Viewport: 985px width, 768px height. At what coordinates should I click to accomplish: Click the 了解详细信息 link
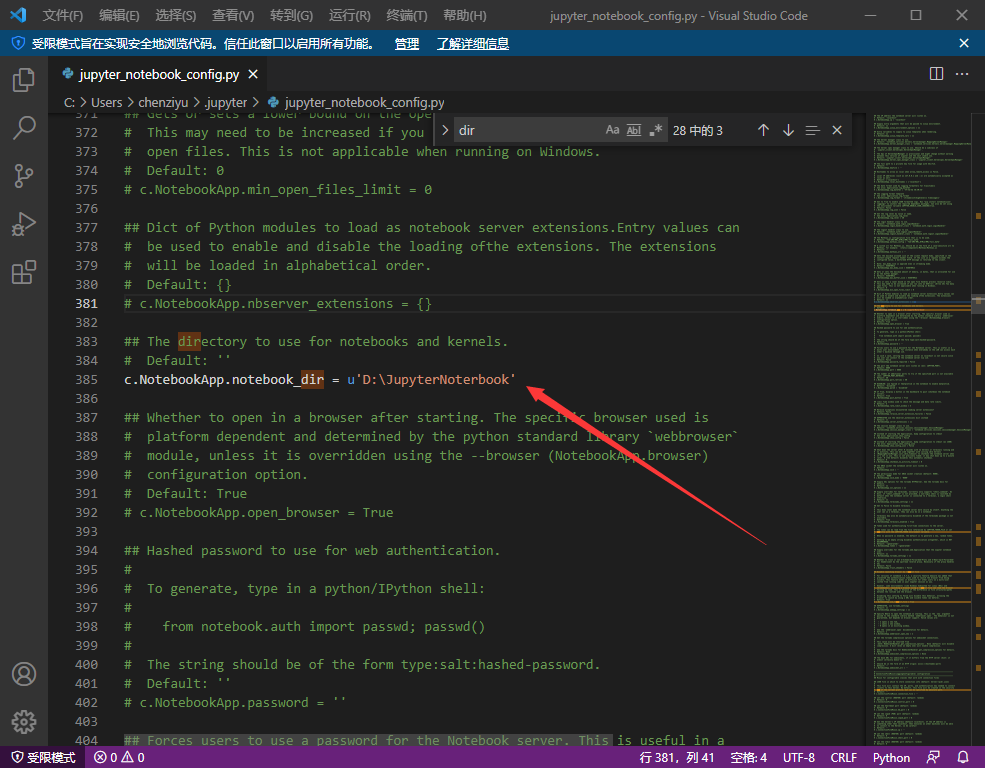[x=472, y=43]
